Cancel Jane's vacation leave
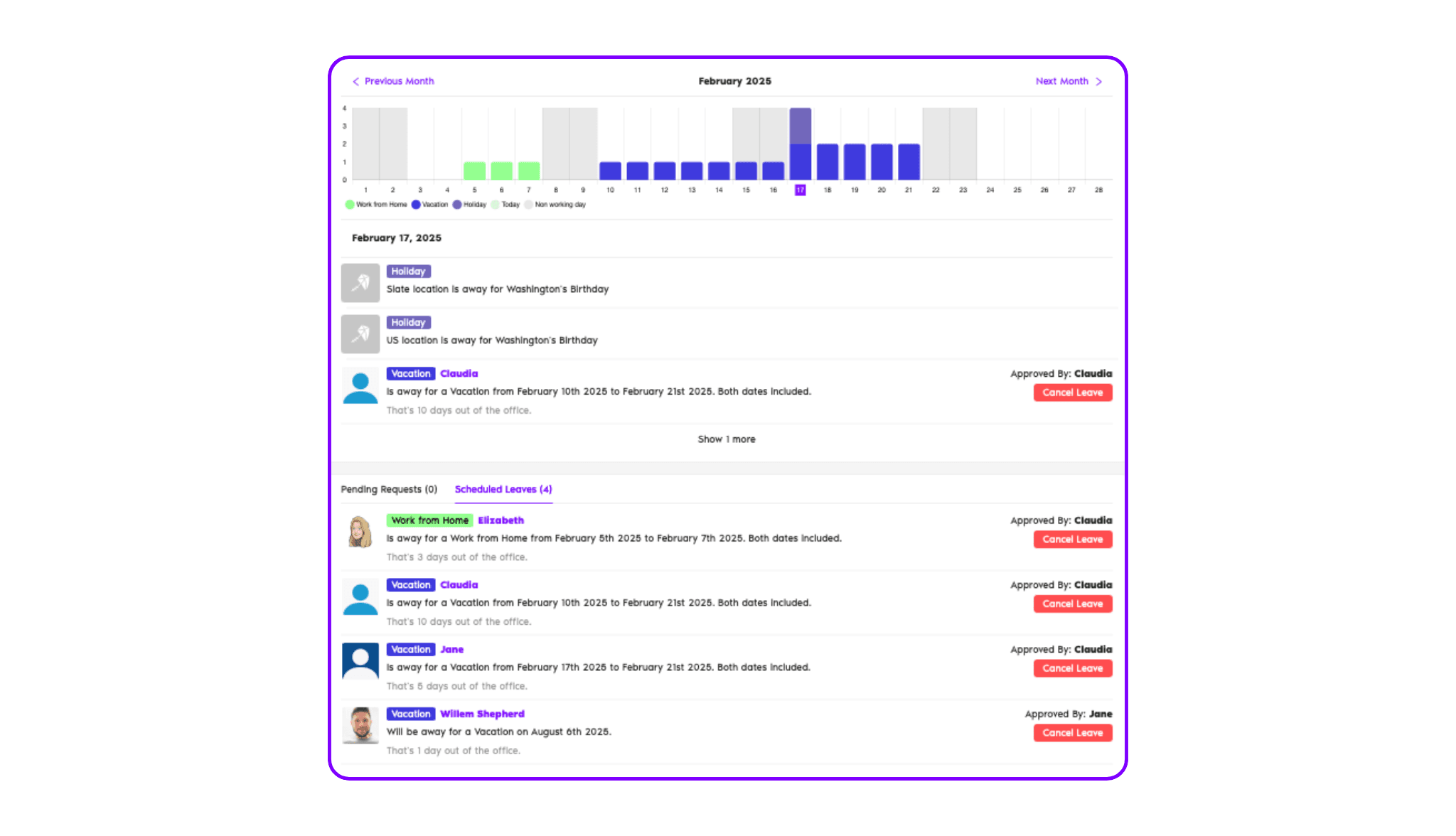1456x836 pixels. (1072, 668)
